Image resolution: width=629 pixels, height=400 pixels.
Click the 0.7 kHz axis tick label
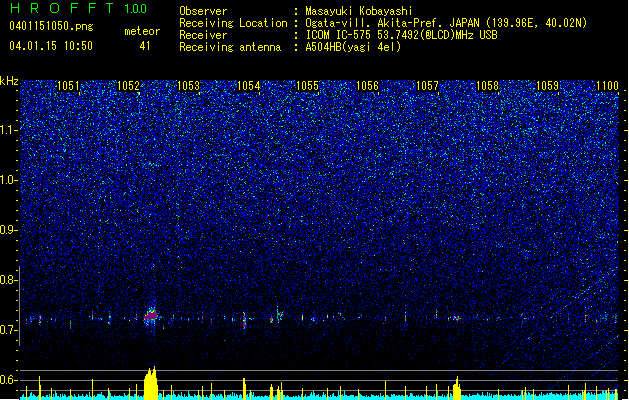[9, 330]
